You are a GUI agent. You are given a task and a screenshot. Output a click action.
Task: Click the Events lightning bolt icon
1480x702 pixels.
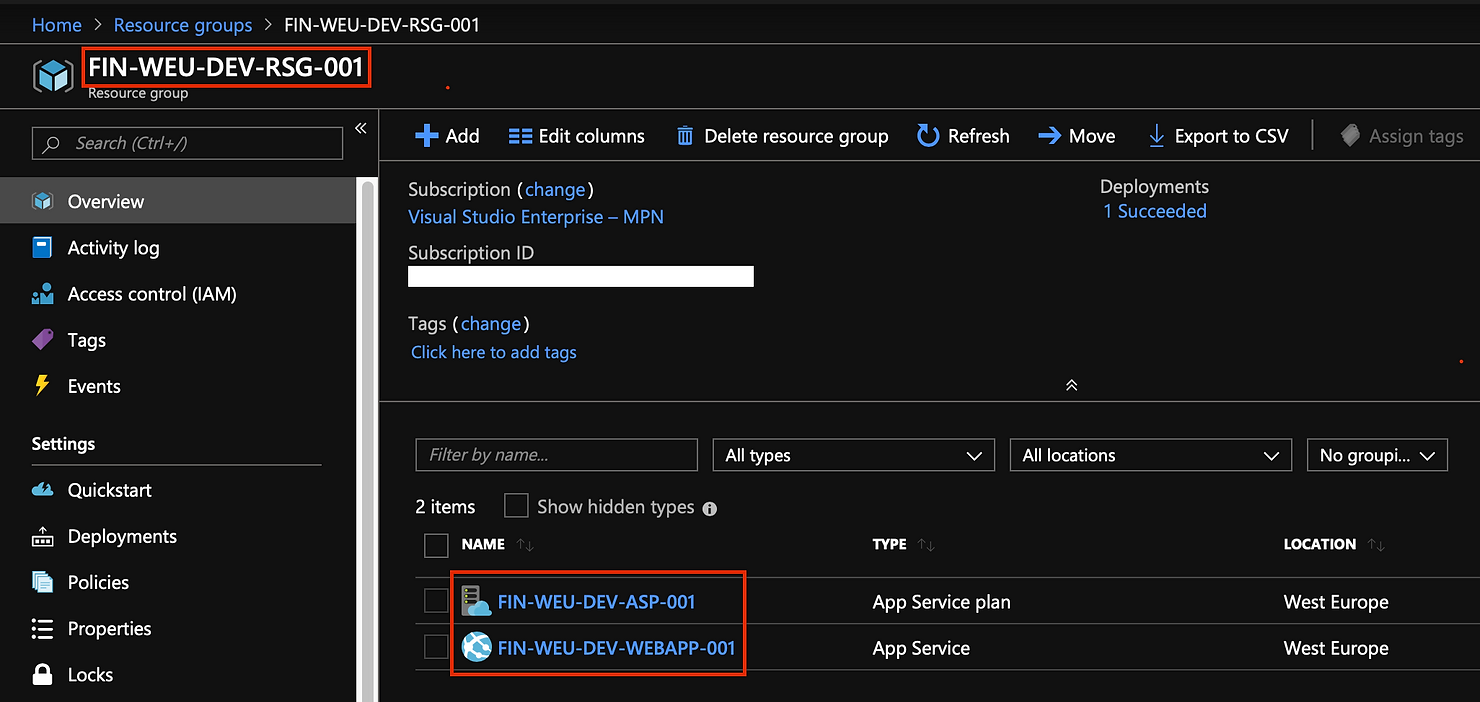coord(42,386)
